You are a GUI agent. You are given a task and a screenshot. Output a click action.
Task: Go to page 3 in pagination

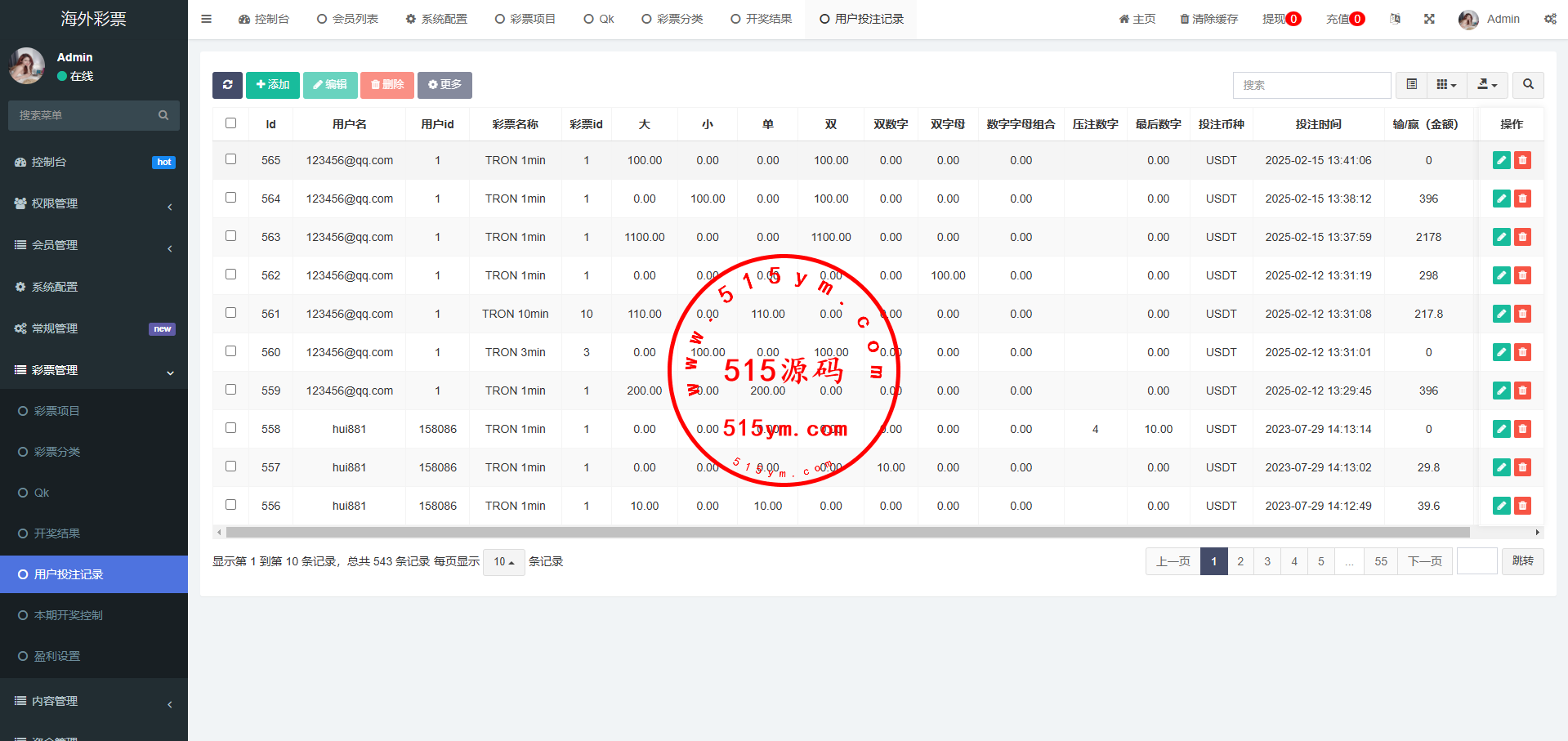pos(1267,562)
